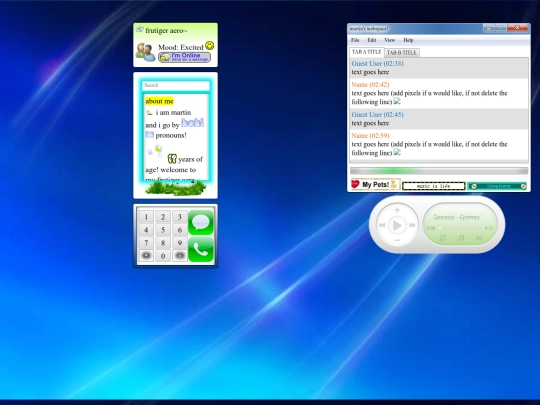
Task: Click the Mood: Excited text
Action: point(181,47)
